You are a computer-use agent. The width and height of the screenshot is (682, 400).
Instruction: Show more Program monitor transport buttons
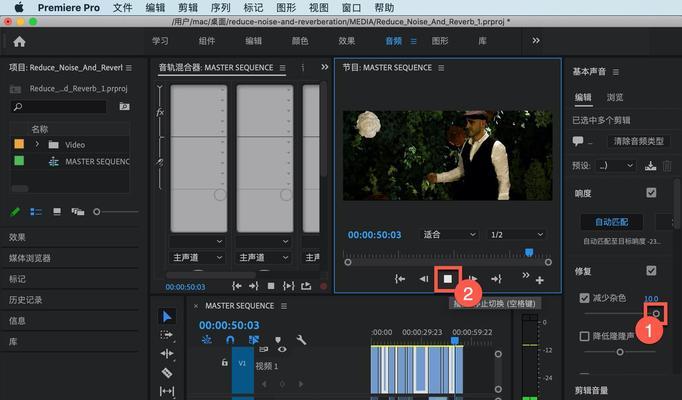tap(526, 275)
